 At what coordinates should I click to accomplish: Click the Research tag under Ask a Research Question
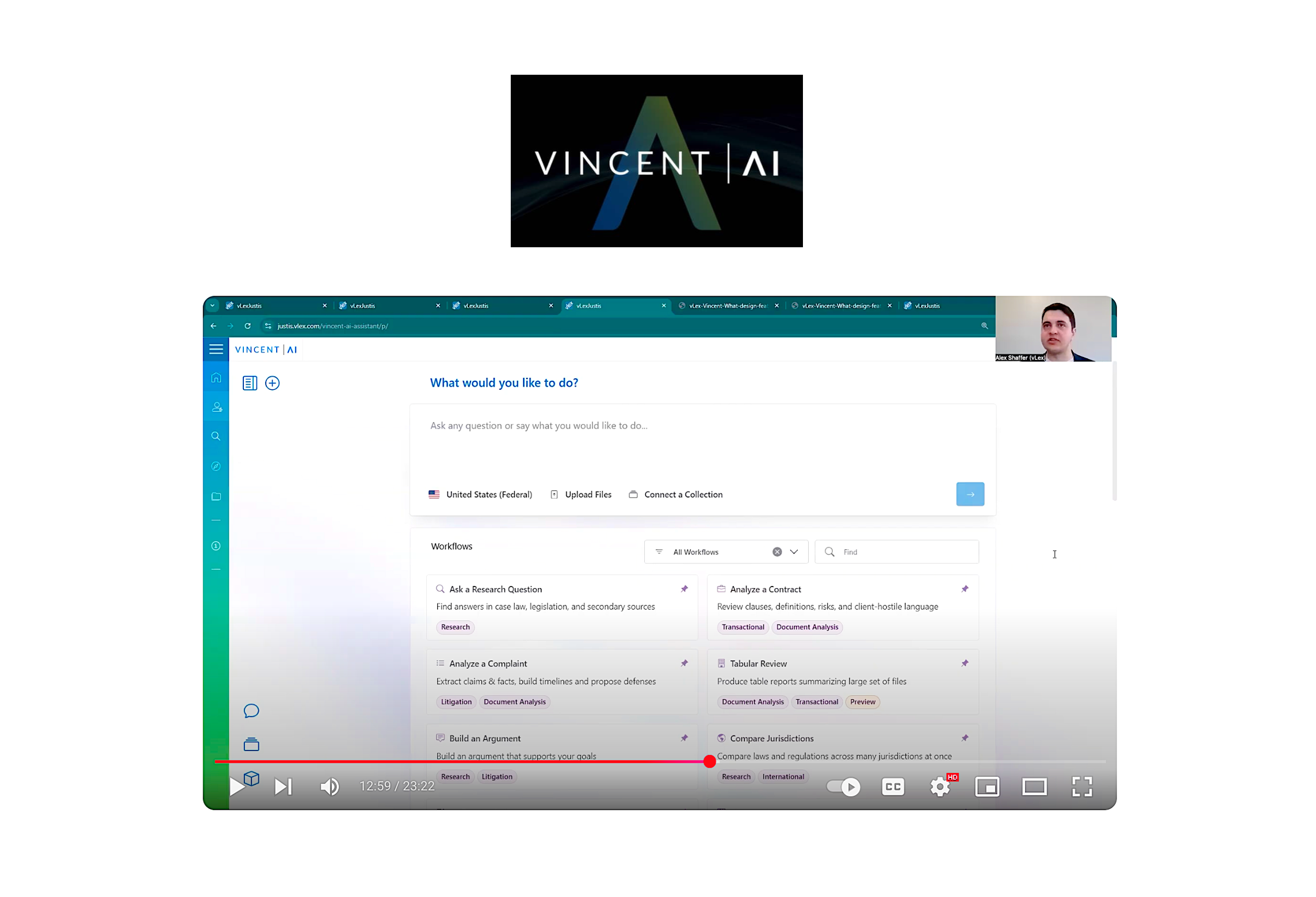(x=456, y=628)
